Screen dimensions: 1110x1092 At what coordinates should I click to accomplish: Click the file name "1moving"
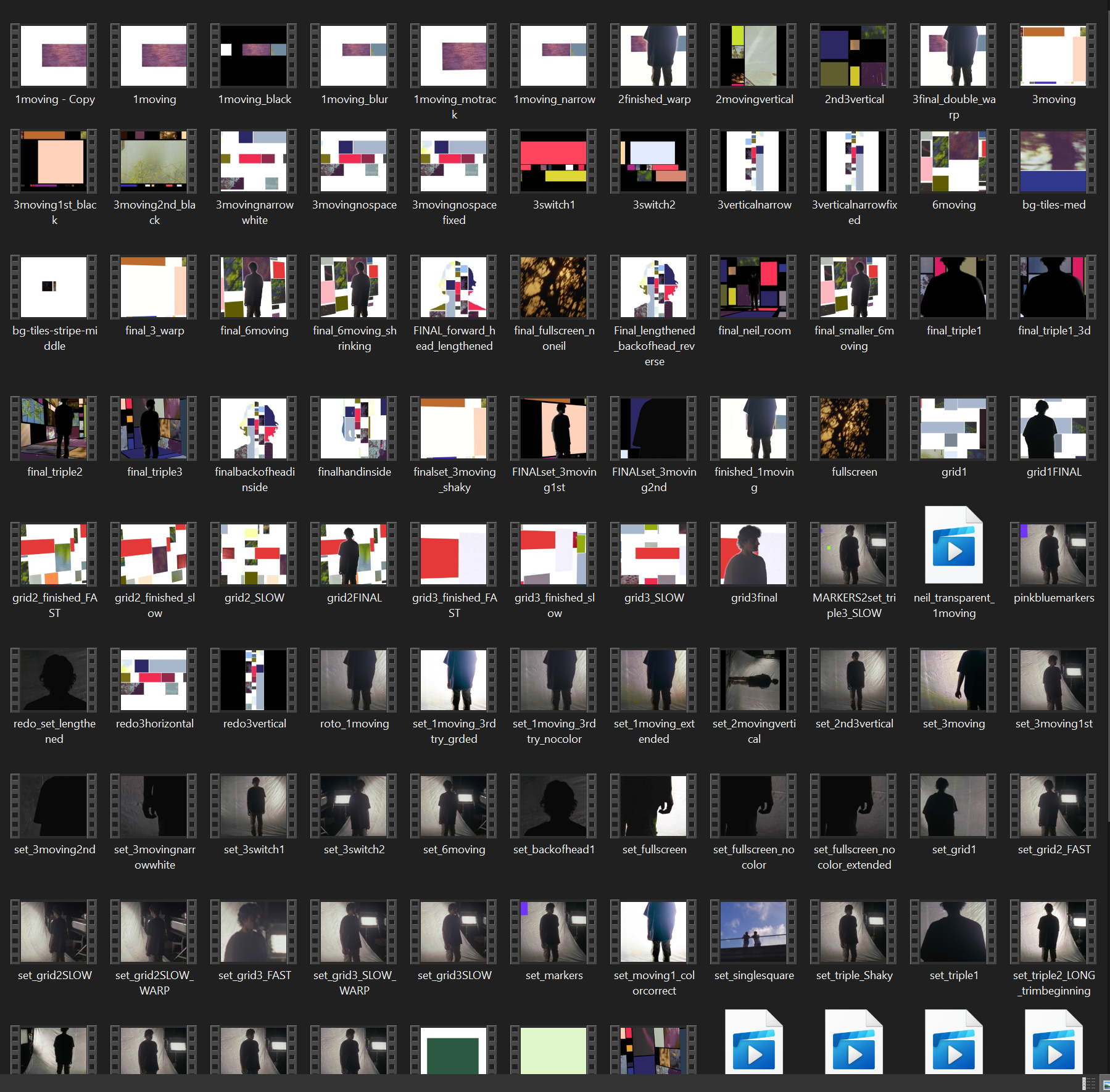click(154, 99)
